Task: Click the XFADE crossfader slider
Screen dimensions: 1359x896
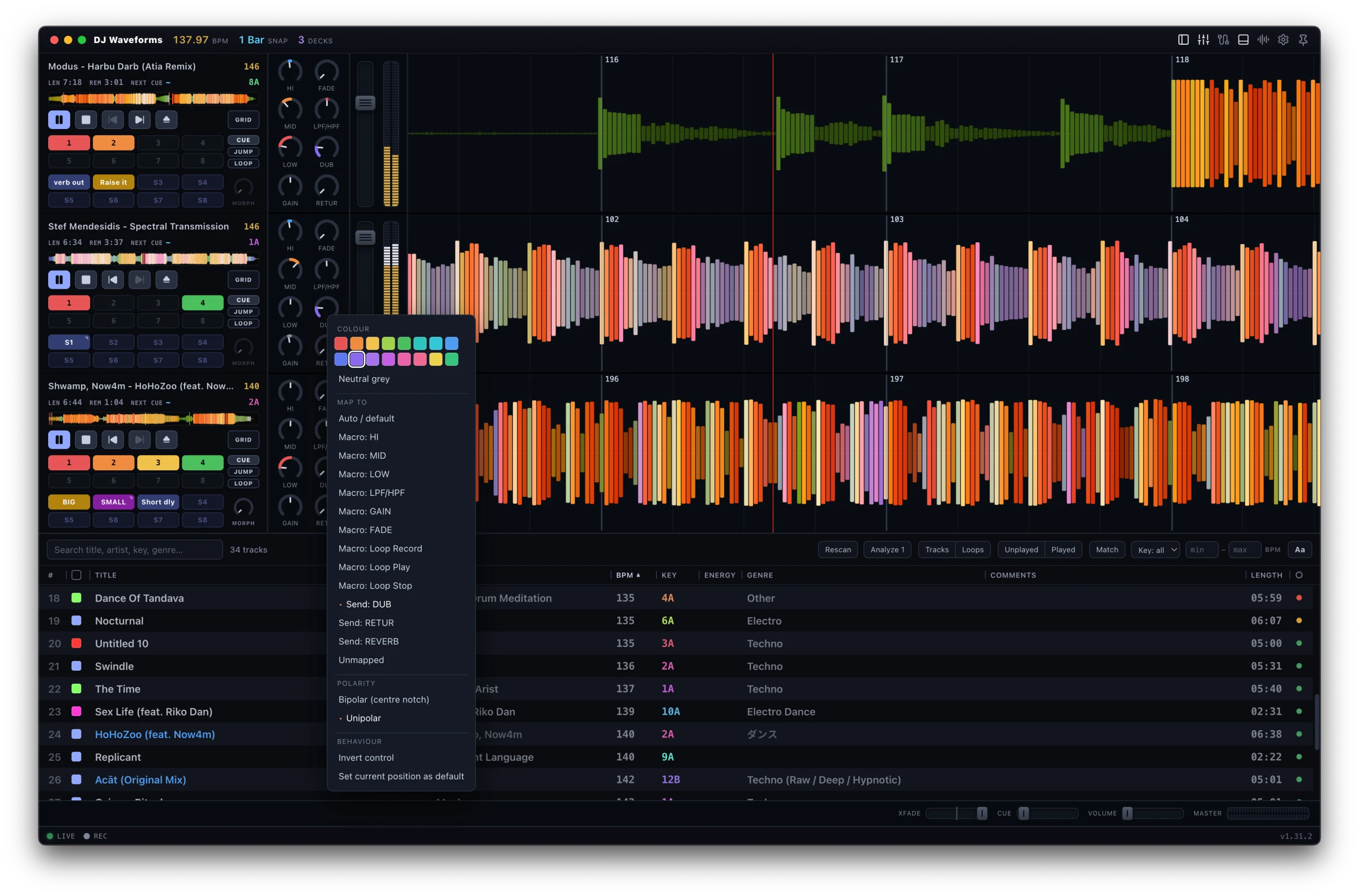Action: point(956,813)
